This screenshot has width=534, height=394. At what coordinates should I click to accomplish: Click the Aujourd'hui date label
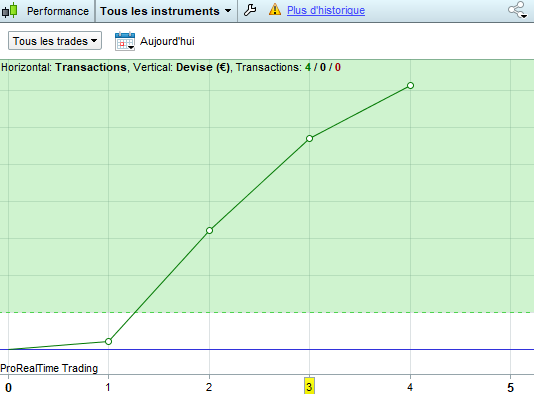(x=167, y=41)
